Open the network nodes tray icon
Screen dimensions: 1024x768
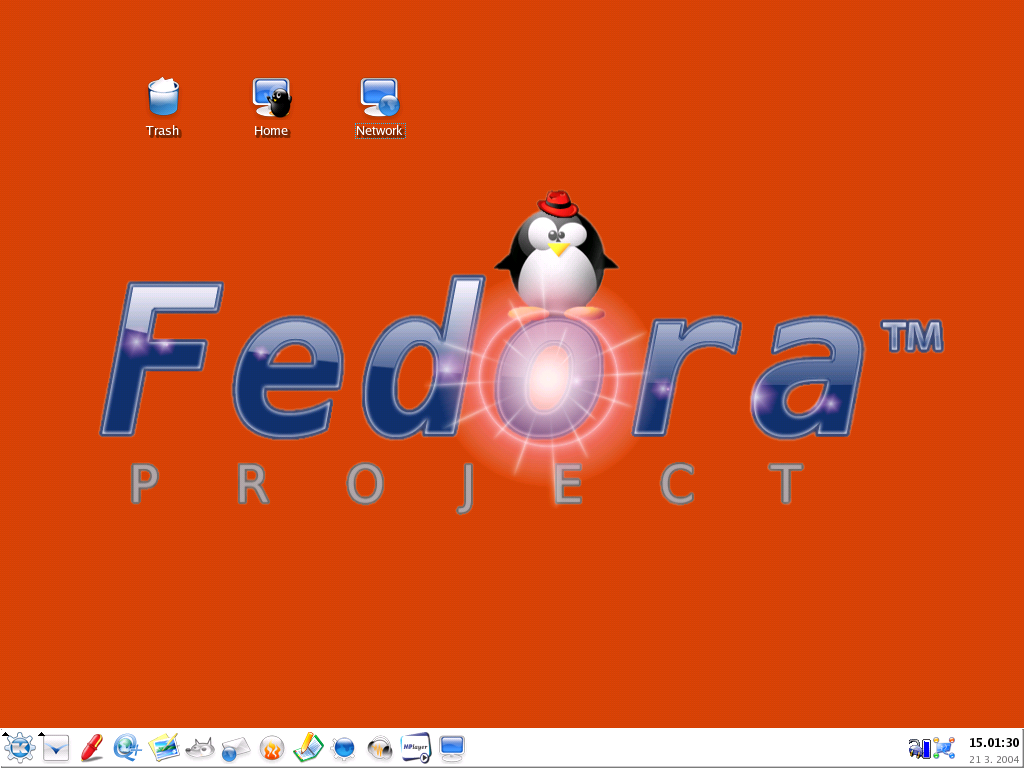[944, 748]
